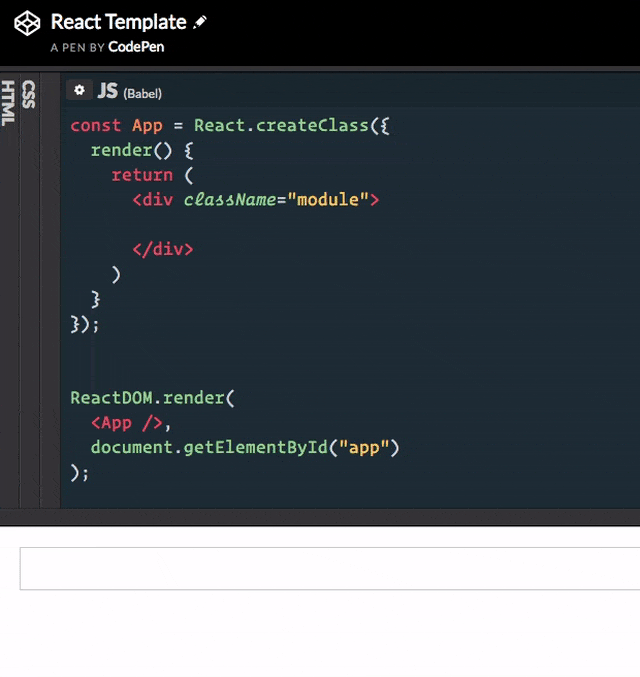
Task: Click the CodePen logo icon
Action: point(27,24)
